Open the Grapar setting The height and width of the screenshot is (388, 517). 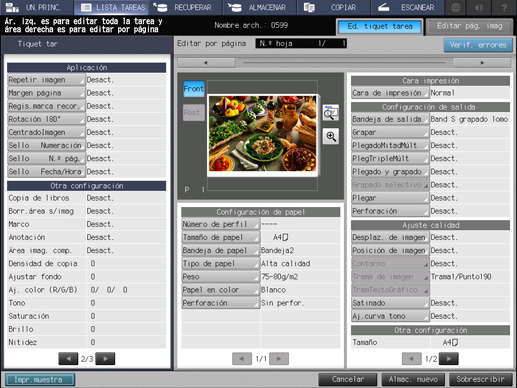390,132
